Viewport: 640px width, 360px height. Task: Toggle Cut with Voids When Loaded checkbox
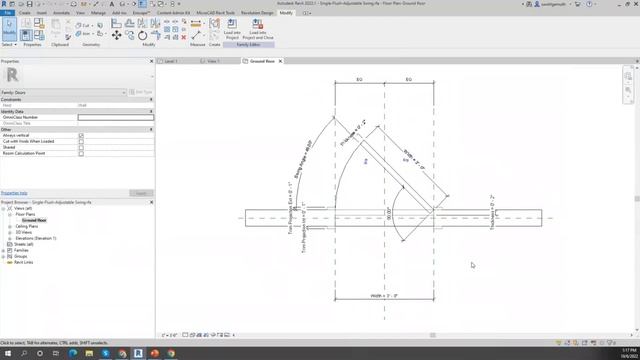(81, 142)
